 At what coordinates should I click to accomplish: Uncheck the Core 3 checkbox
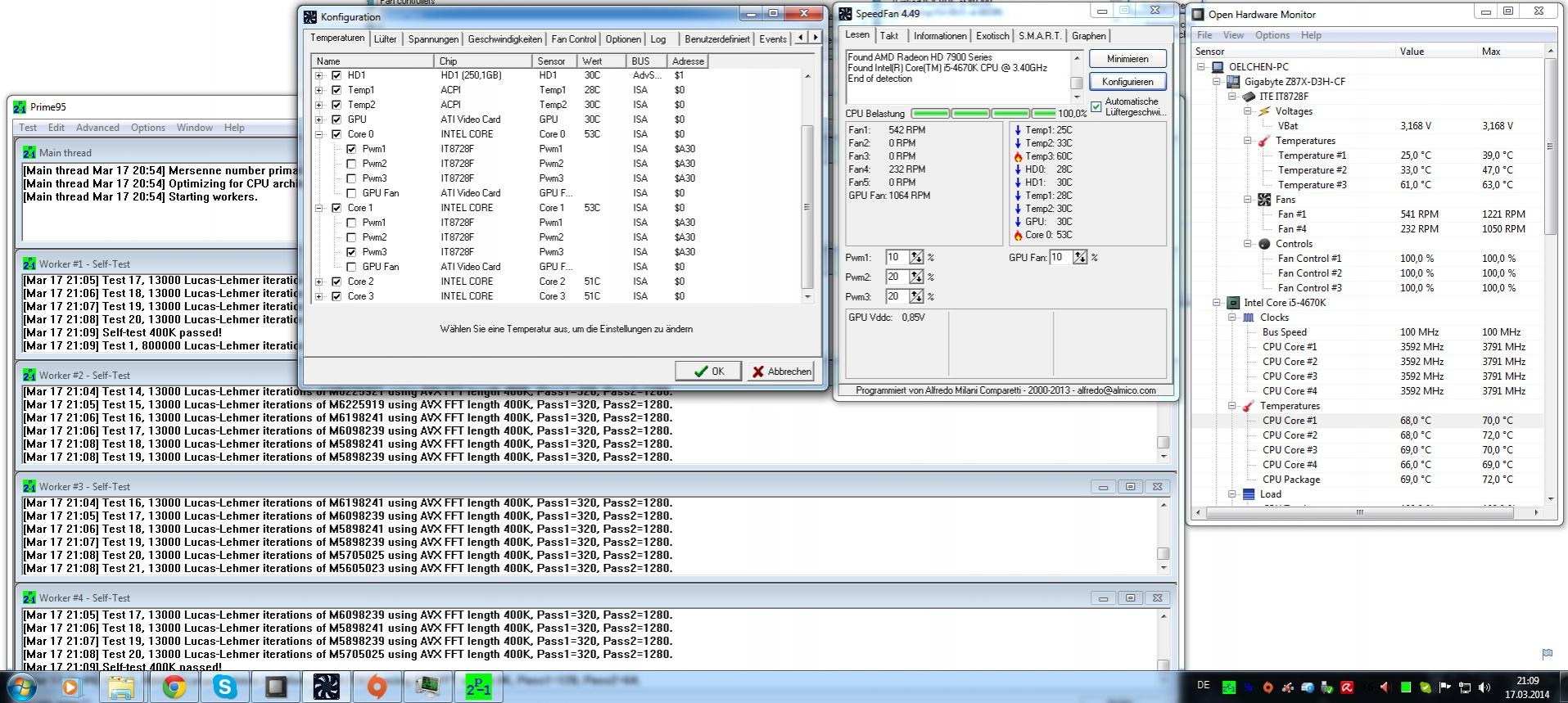coord(336,296)
